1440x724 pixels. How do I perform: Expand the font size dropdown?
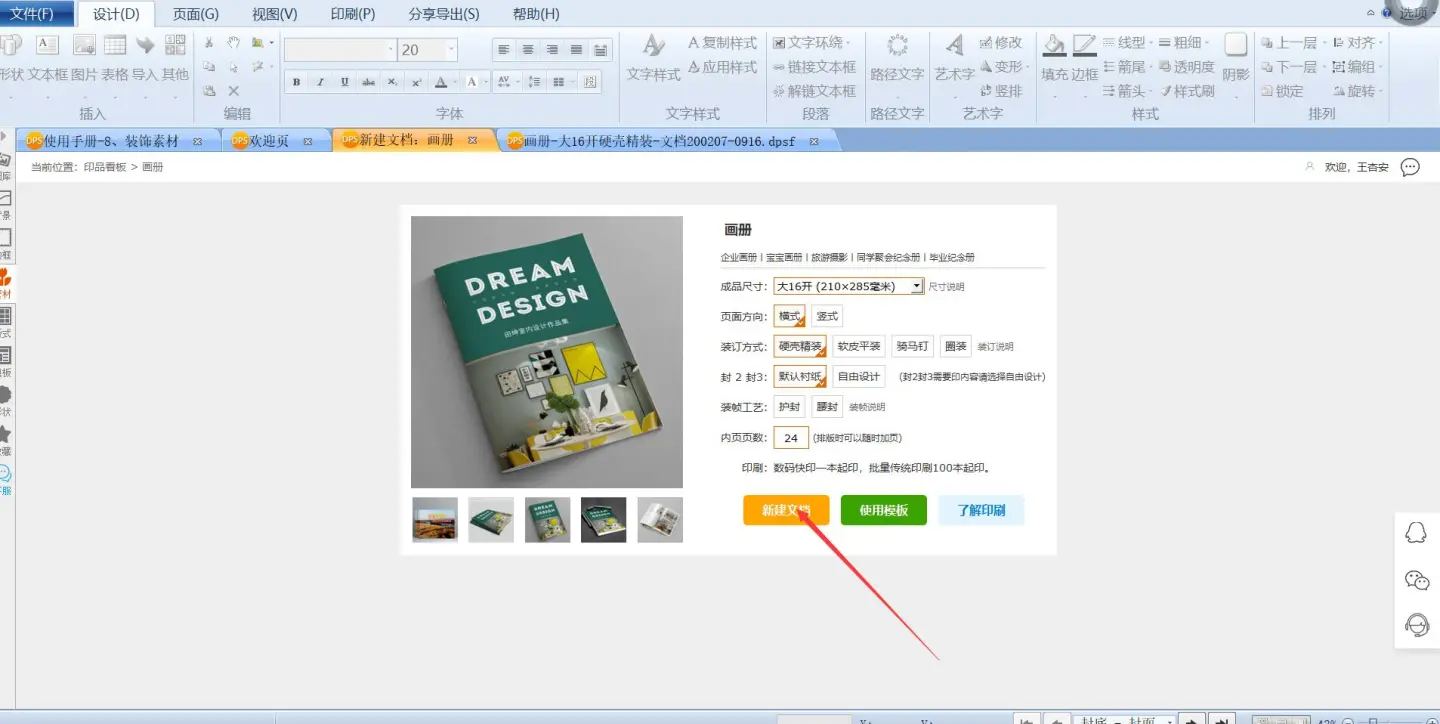pyautogui.click(x=451, y=50)
